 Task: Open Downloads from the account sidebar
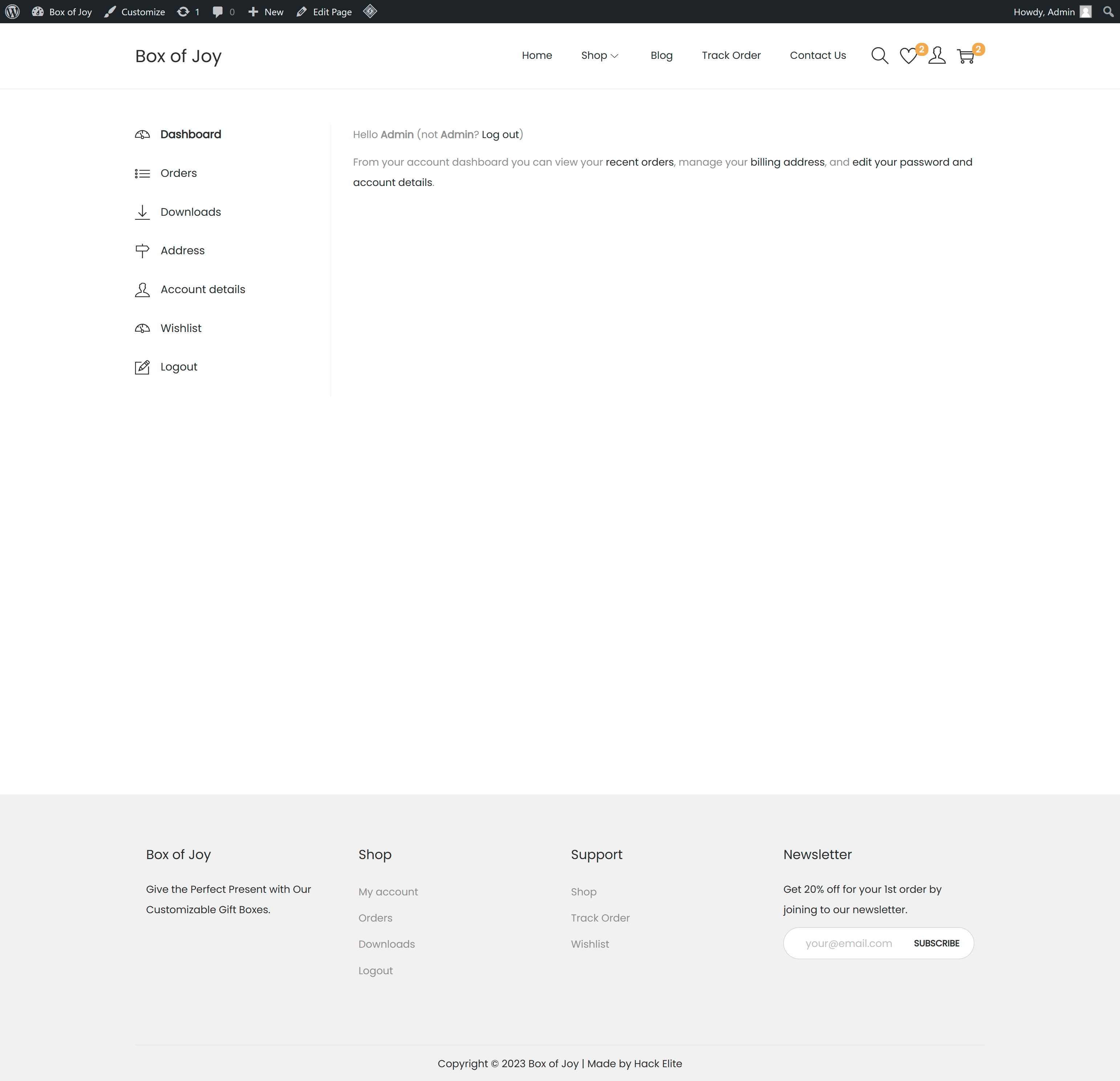(190, 211)
